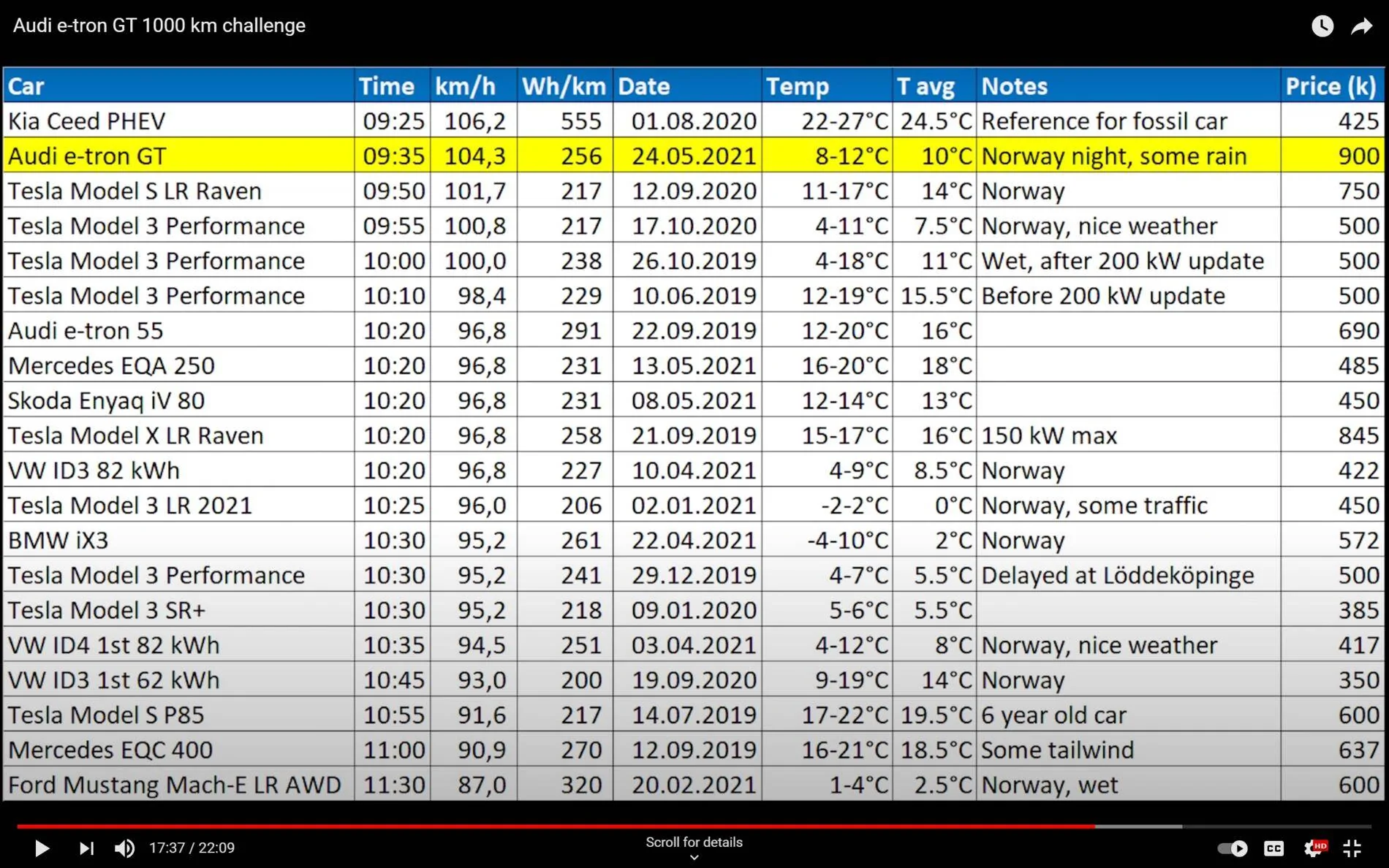This screenshot has width=1389, height=868.
Task: Click the Price (k) column header
Action: 1331,85
